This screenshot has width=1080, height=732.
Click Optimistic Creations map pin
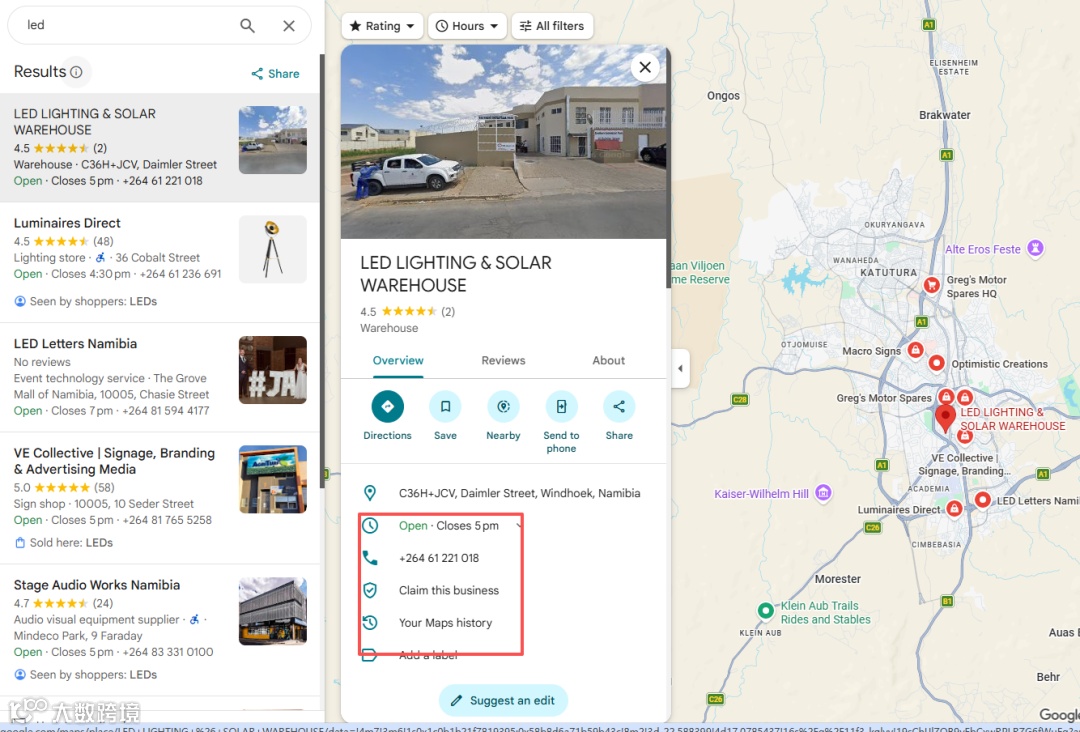coord(936,363)
